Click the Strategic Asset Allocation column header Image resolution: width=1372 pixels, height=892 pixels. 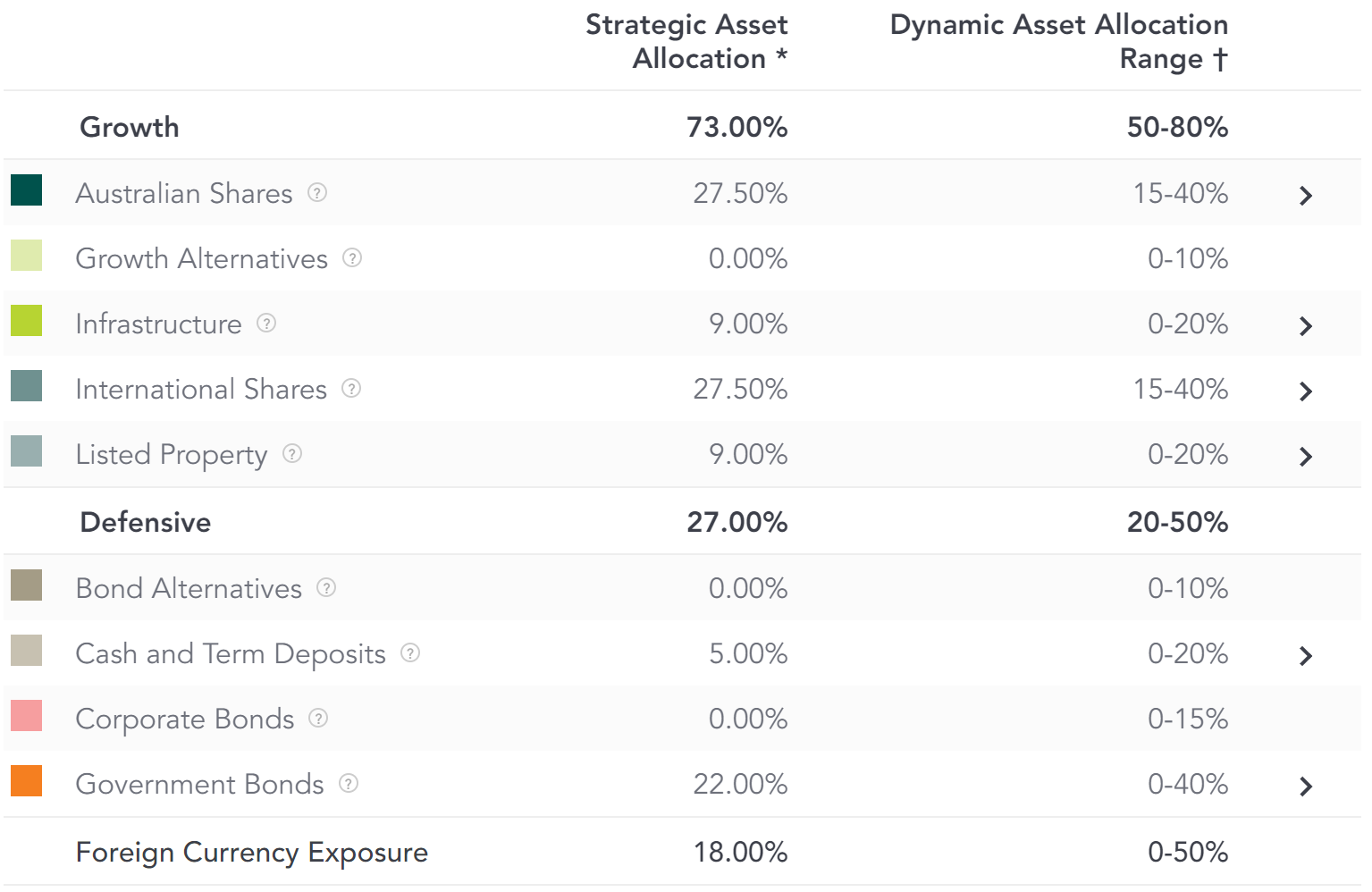coord(686,41)
